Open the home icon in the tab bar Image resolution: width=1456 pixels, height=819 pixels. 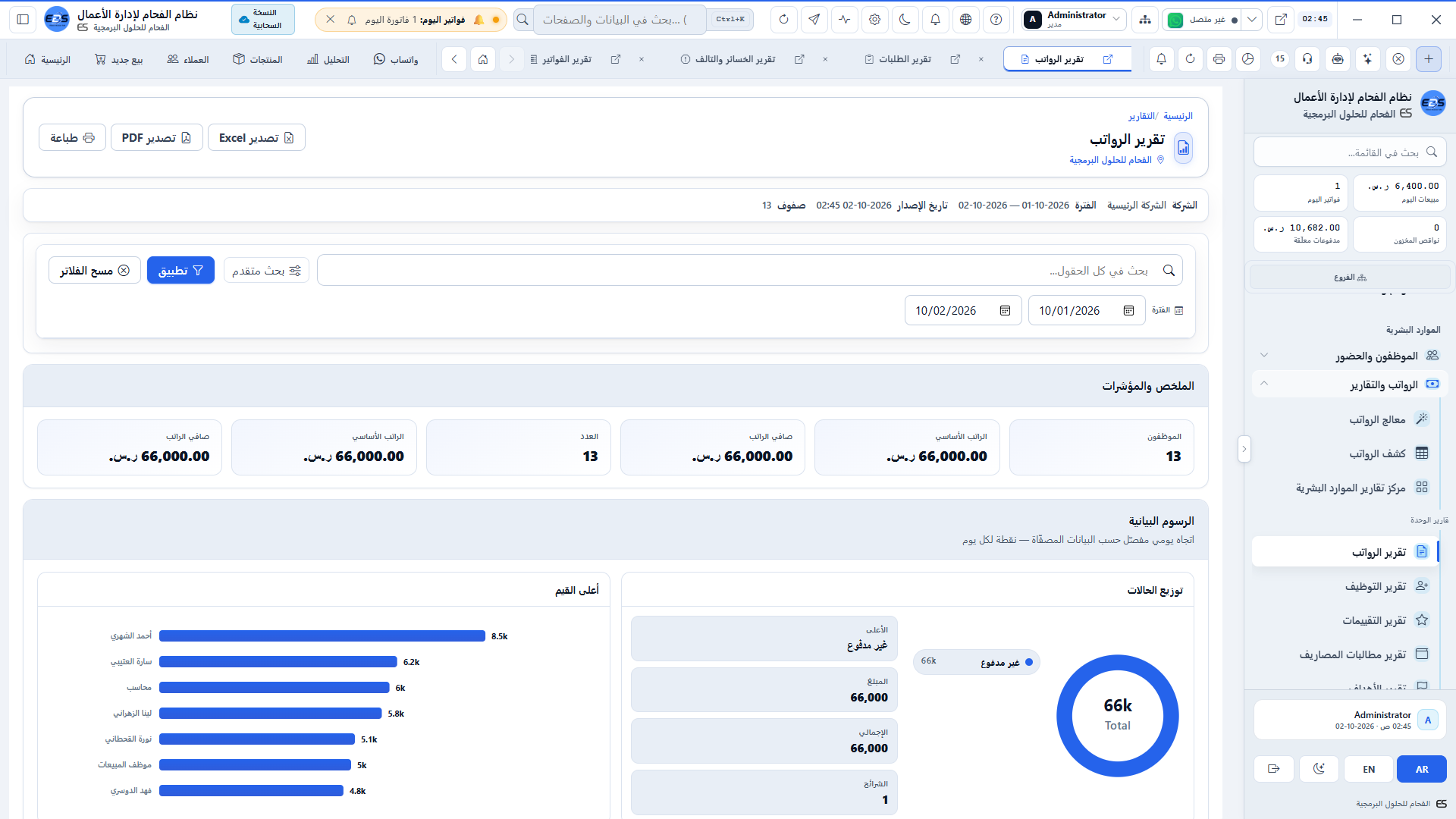(x=483, y=59)
